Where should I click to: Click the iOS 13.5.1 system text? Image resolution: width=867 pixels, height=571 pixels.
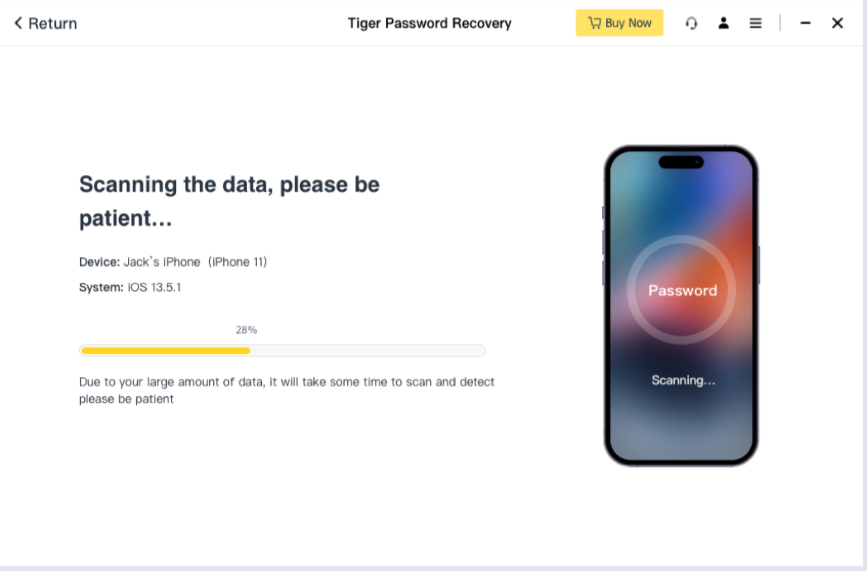click(153, 287)
